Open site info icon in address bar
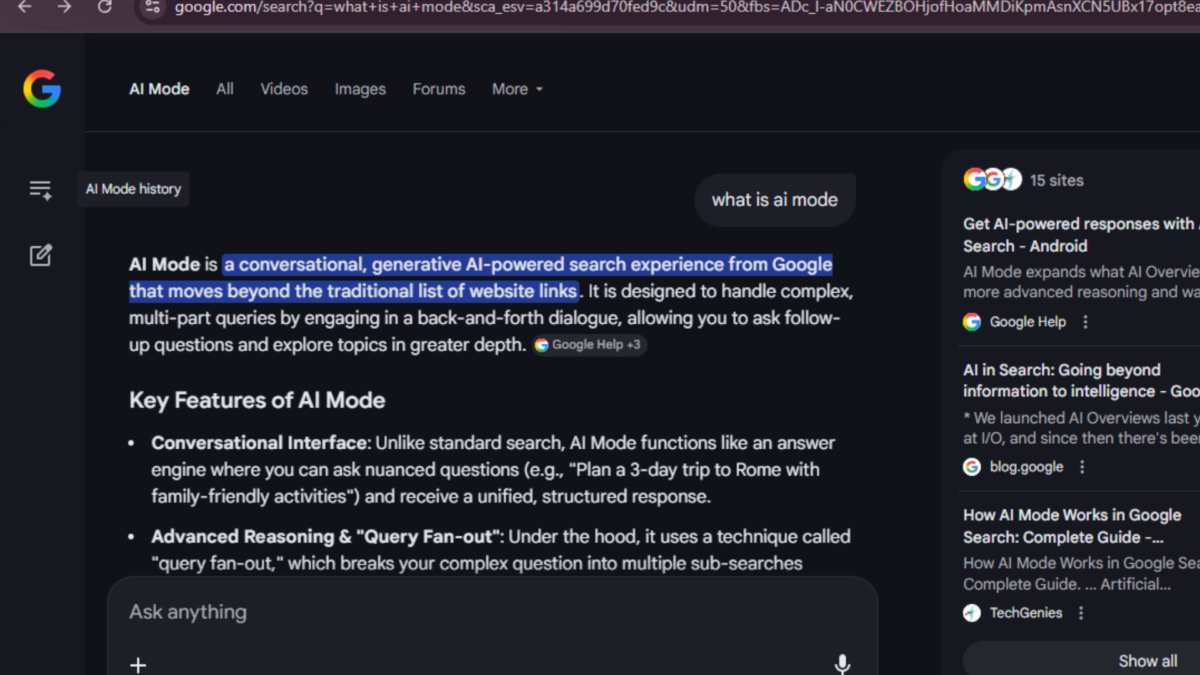Image resolution: width=1200 pixels, height=675 pixels. (152, 7)
